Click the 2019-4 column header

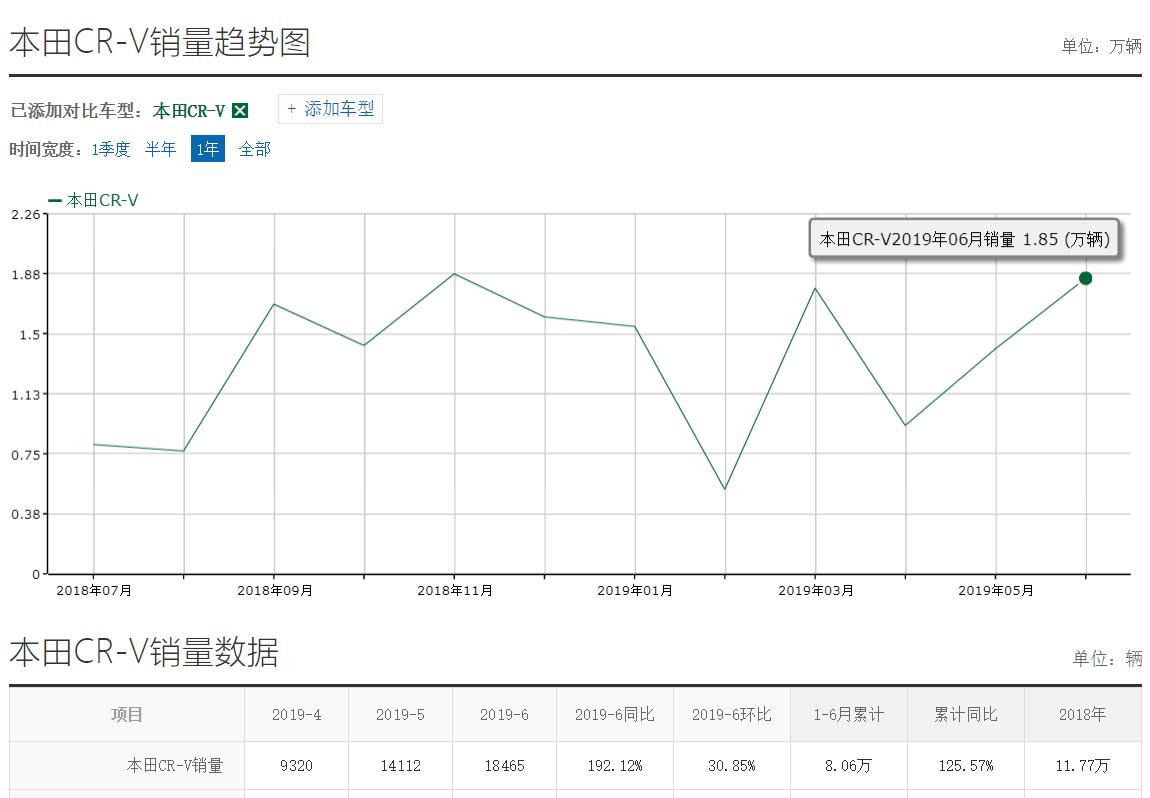296,714
